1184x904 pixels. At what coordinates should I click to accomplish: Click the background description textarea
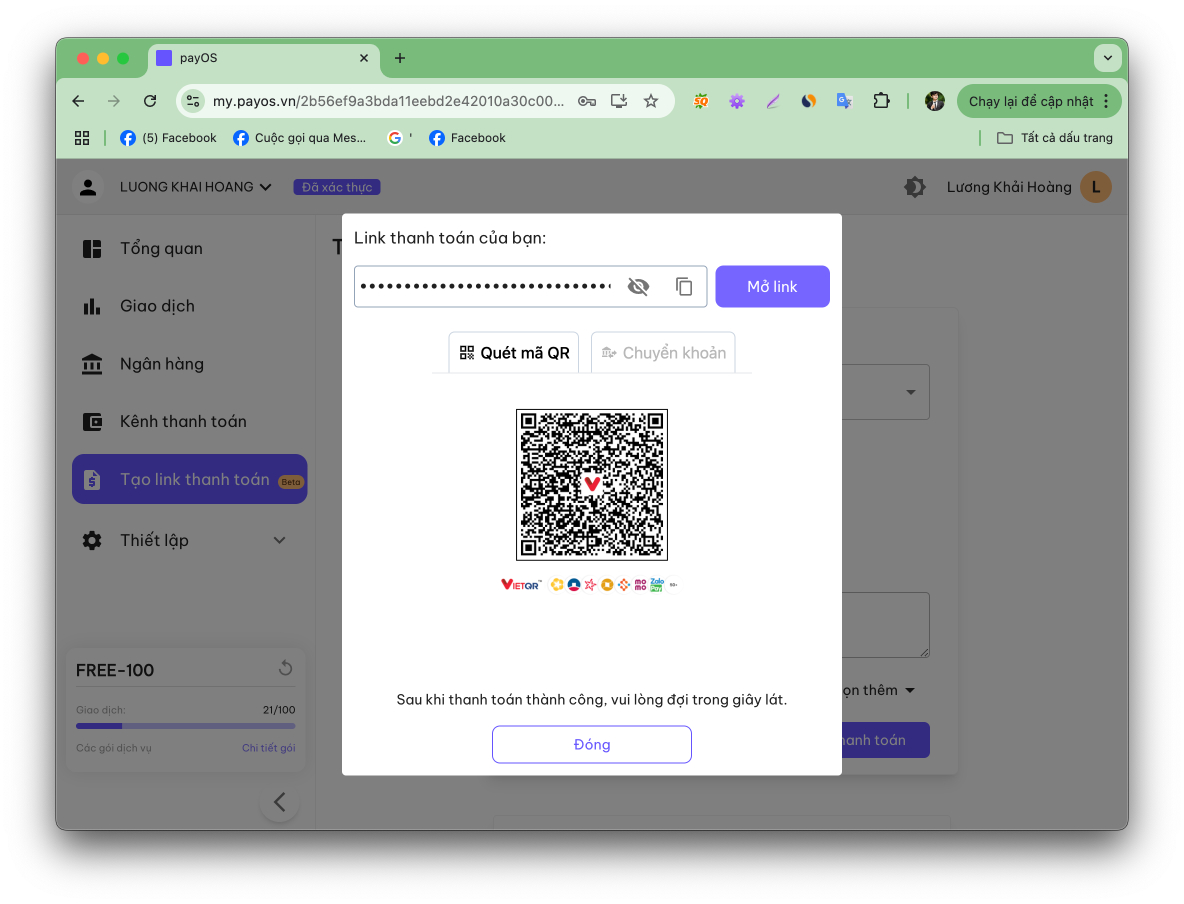885,625
